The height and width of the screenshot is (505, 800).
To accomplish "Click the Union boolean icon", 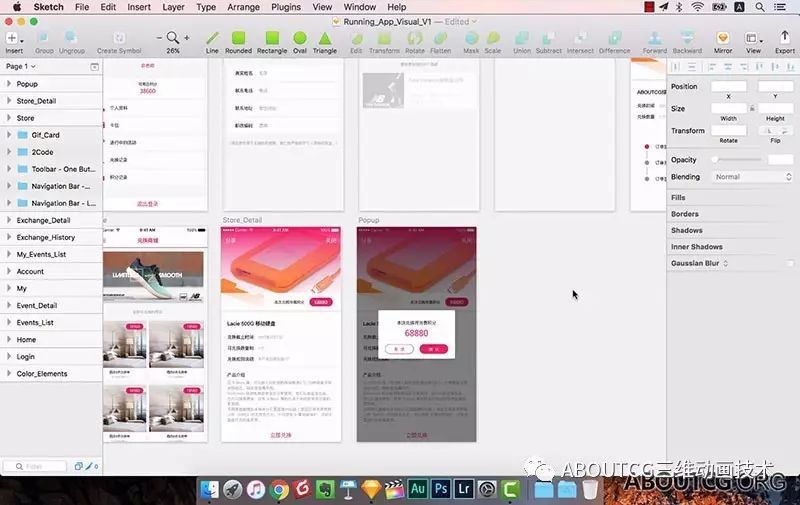I will point(521,38).
